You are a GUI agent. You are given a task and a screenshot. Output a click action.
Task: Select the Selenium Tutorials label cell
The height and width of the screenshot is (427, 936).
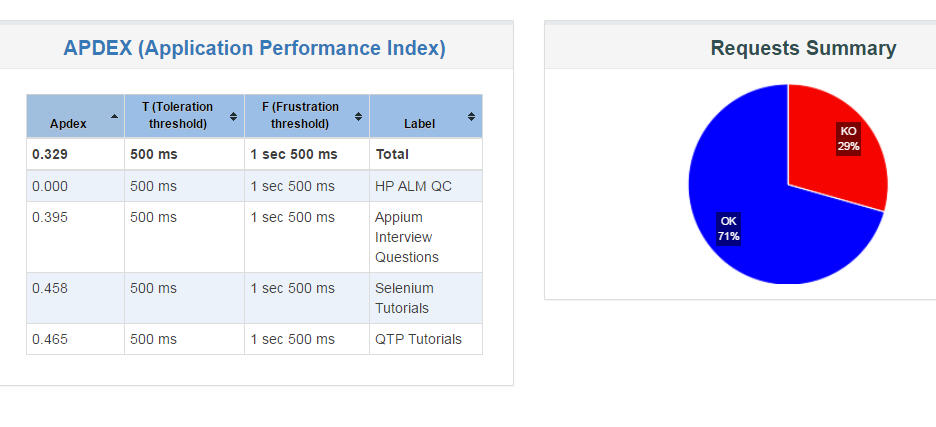point(404,298)
